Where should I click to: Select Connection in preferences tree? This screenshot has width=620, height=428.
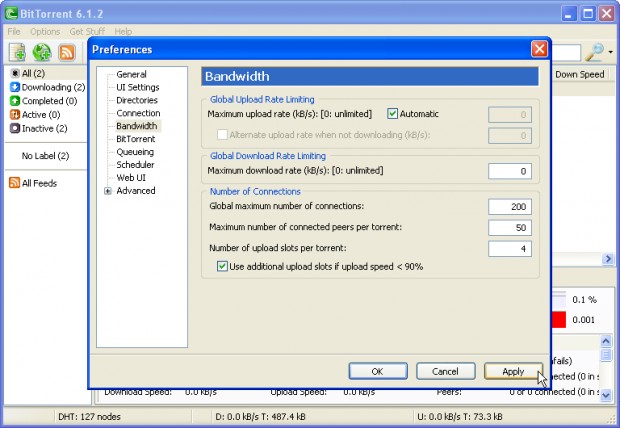(138, 113)
